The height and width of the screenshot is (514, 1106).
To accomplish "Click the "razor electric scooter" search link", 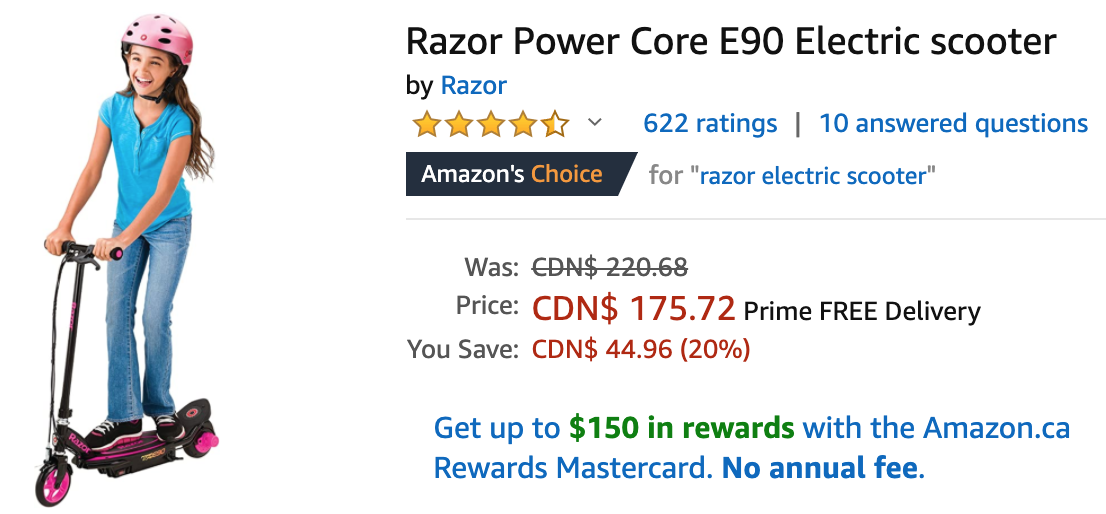I will [x=813, y=176].
